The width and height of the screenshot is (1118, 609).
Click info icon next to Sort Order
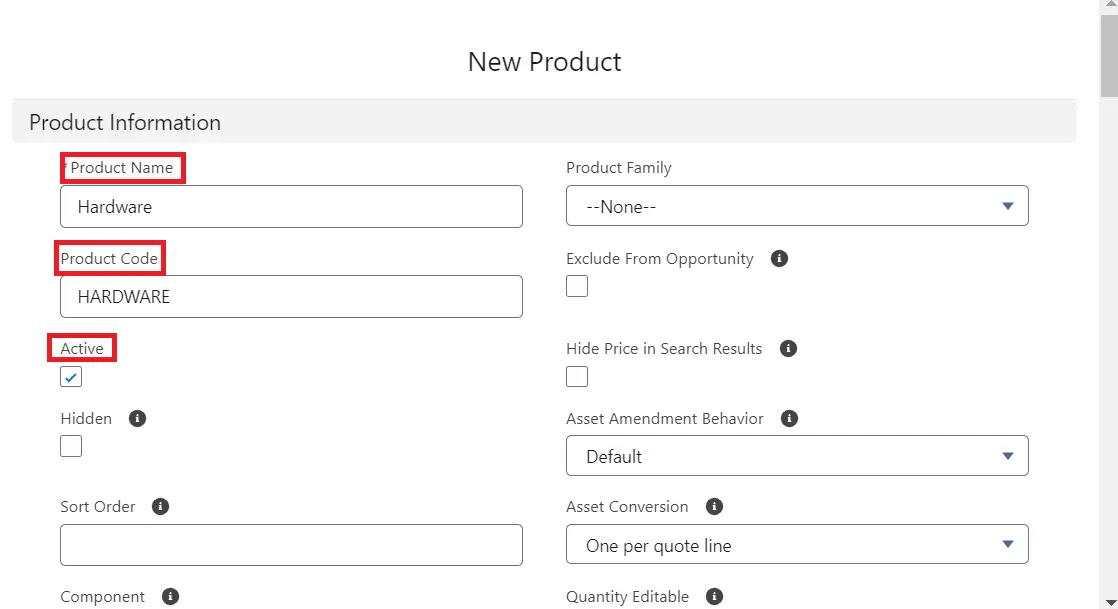160,506
